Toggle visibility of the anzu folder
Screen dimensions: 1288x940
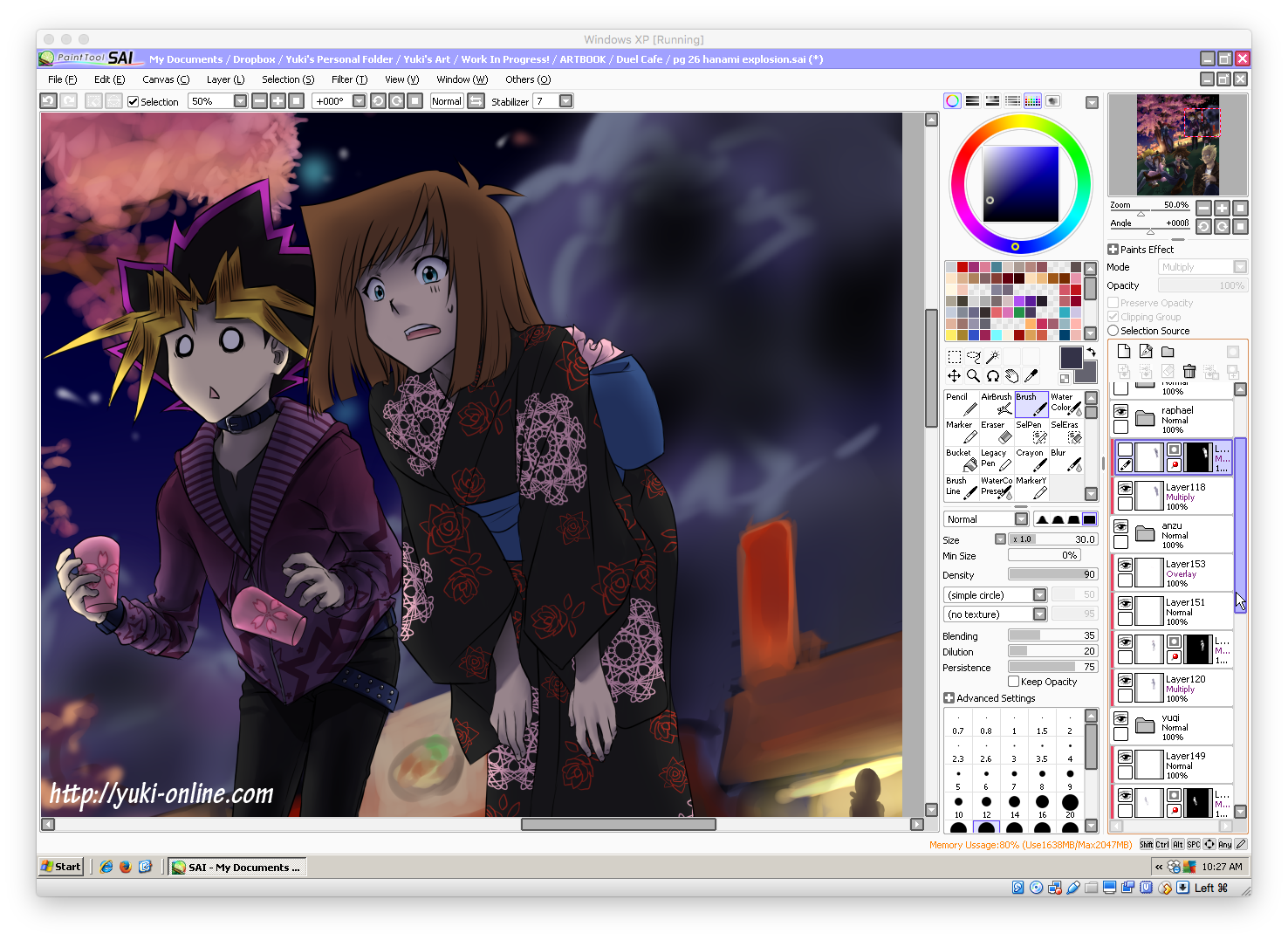tap(1120, 527)
